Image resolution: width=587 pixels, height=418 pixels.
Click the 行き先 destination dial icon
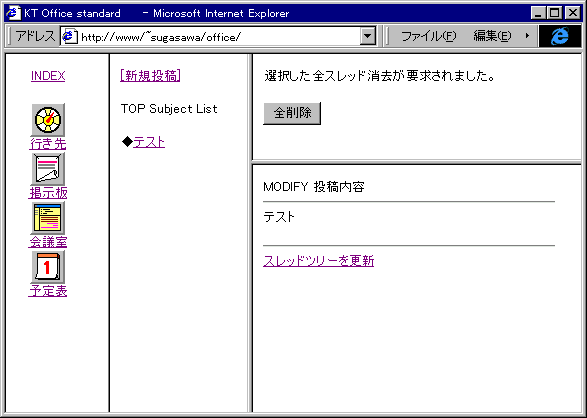tap(48, 120)
